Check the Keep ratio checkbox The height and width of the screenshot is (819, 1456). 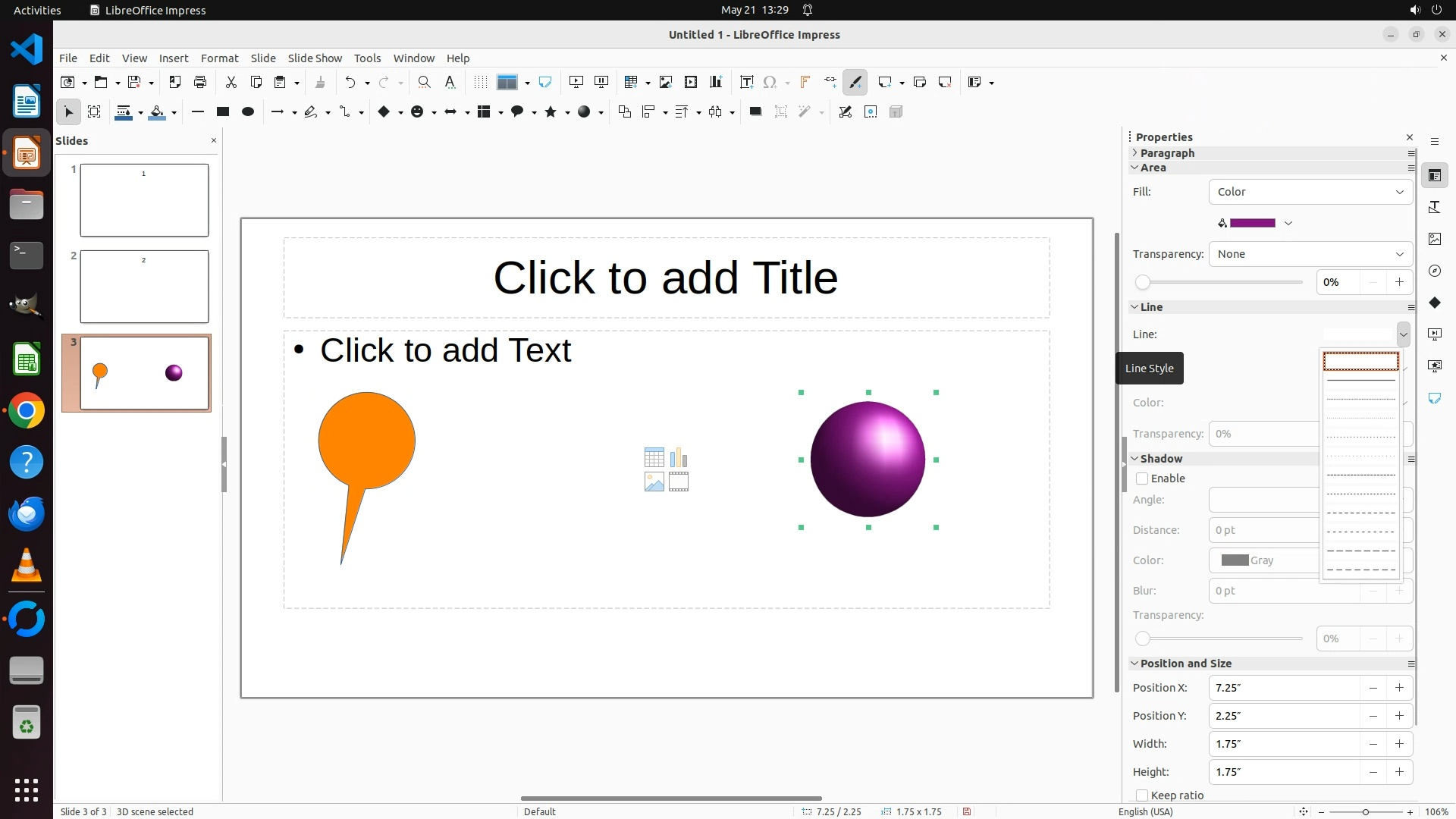[1142, 795]
